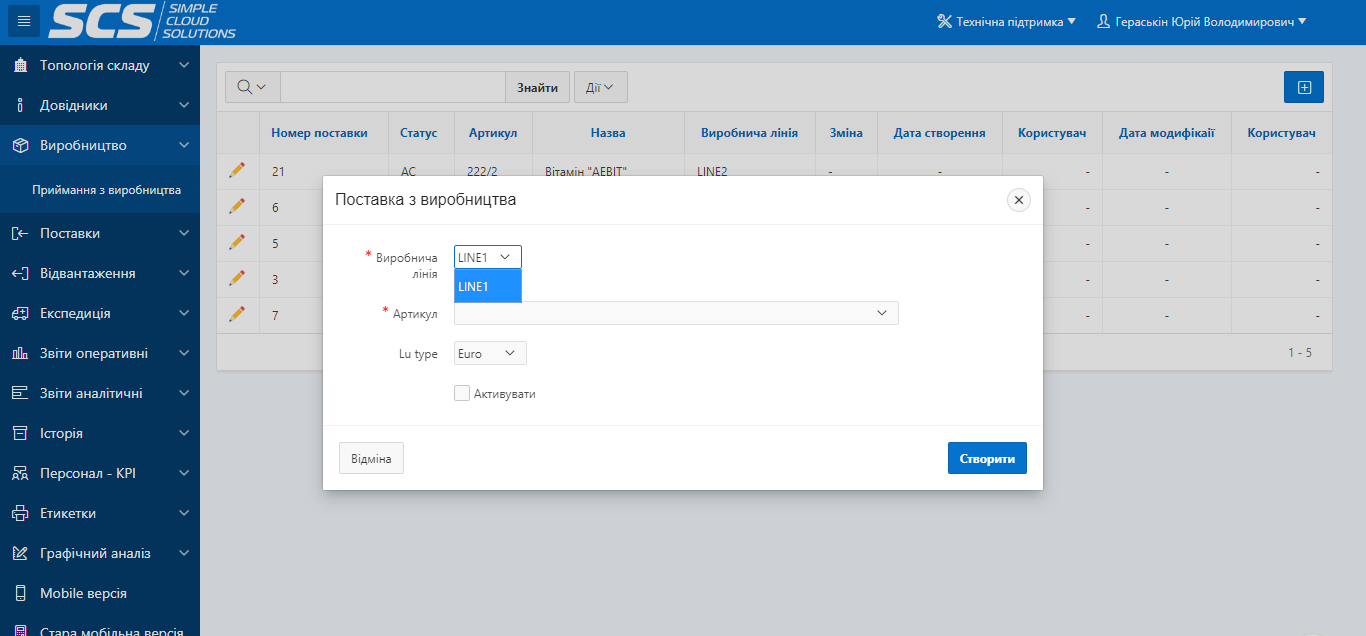Expand the Топологія складу chevron

click(183, 65)
